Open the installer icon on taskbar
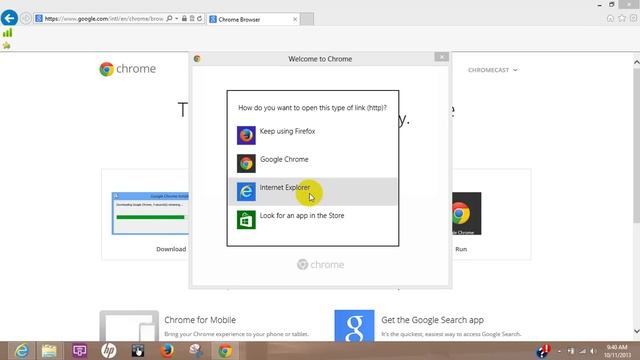This screenshot has width=640, height=360. coord(196,351)
